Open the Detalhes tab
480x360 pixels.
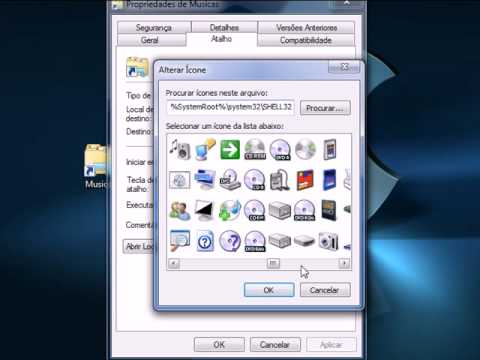point(224,28)
